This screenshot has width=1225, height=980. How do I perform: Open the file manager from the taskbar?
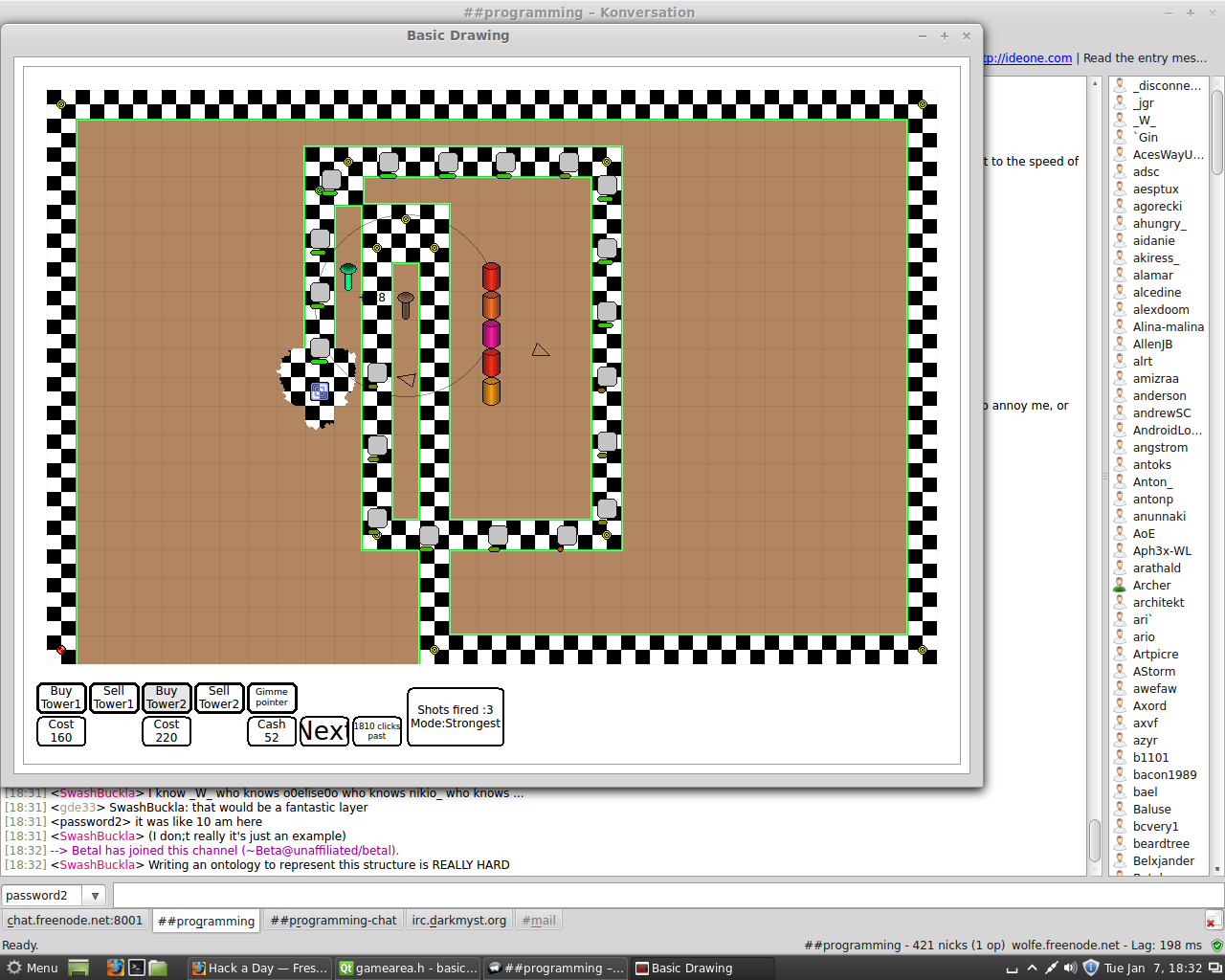[x=158, y=968]
